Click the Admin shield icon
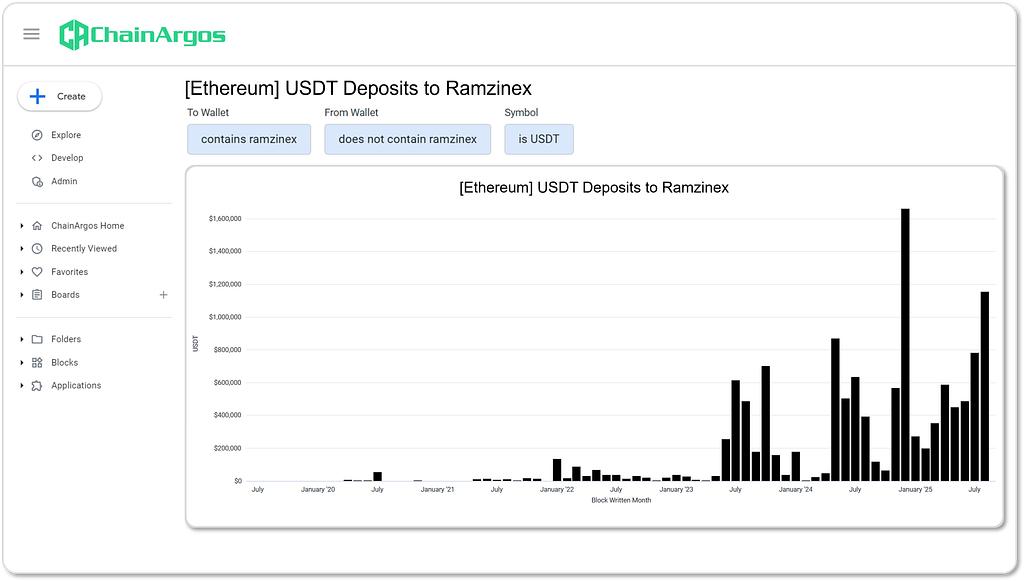The width and height of the screenshot is (1024, 581). pyautogui.click(x=37, y=181)
